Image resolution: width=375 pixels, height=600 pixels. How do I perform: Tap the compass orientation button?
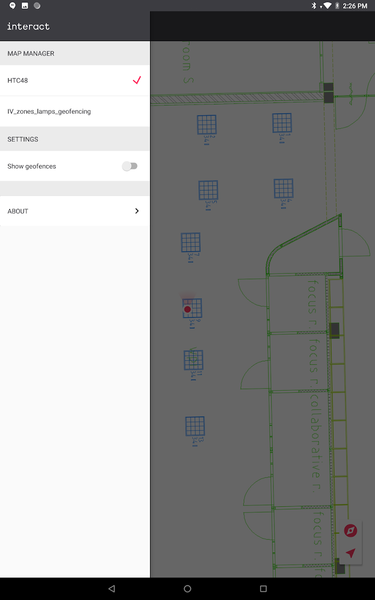(x=351, y=530)
